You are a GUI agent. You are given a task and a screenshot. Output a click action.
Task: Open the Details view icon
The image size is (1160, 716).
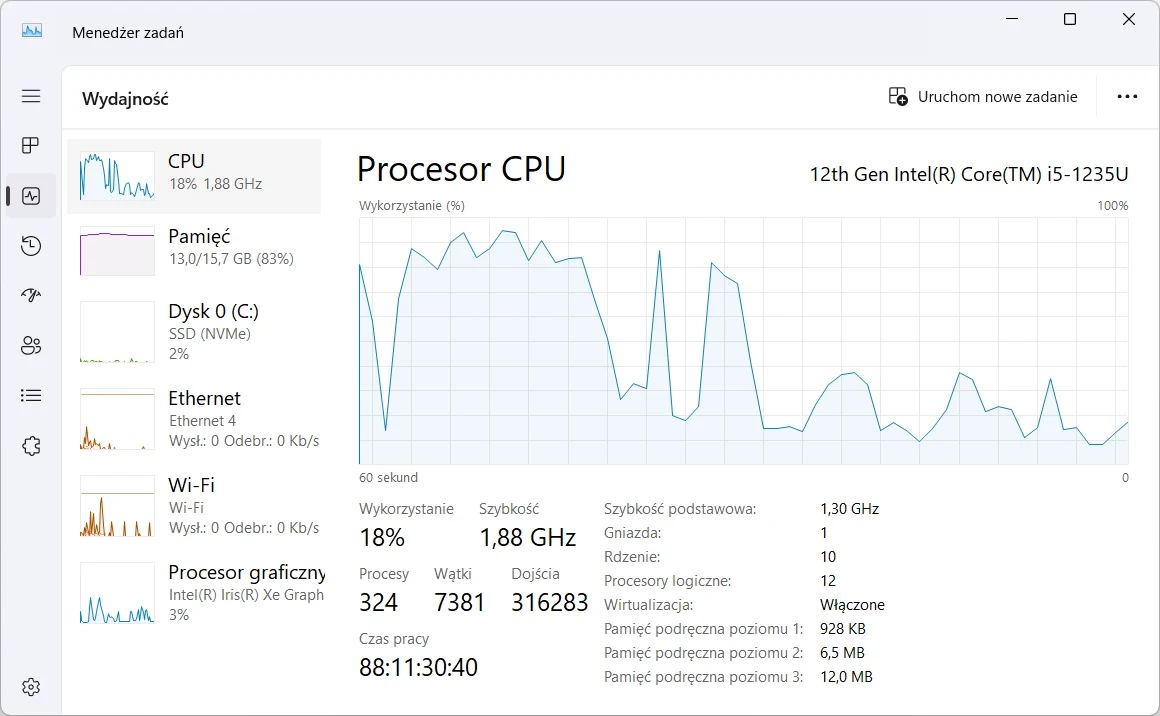coord(30,395)
